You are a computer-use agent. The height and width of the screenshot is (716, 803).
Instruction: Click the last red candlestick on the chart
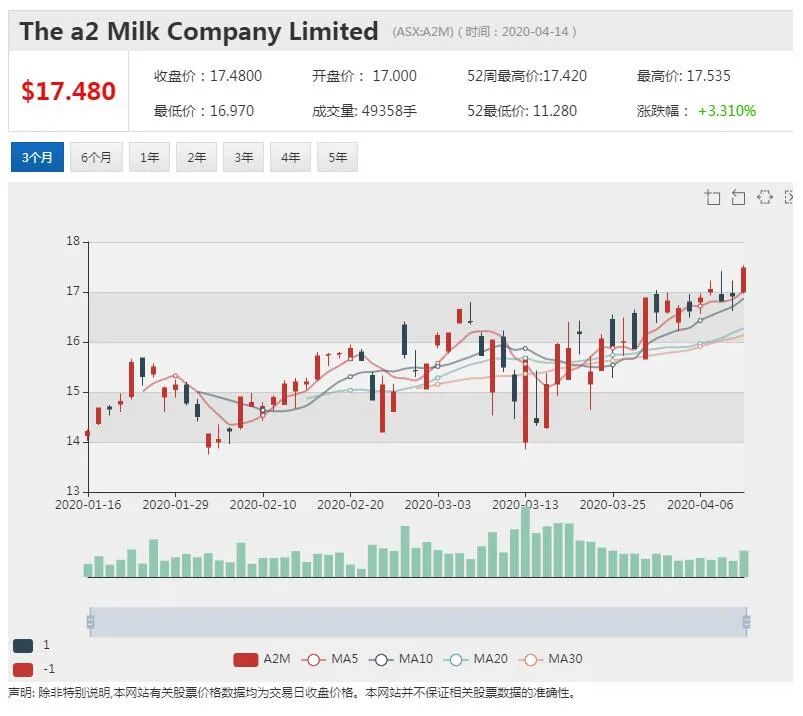click(744, 280)
